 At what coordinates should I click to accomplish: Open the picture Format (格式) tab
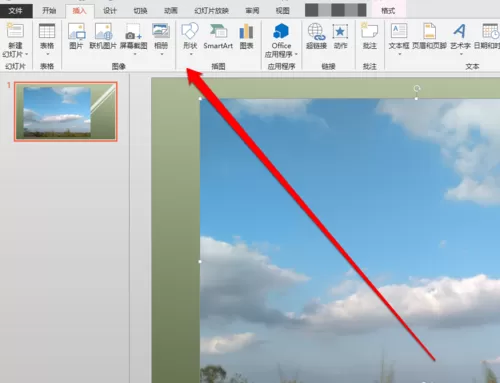pyautogui.click(x=388, y=11)
